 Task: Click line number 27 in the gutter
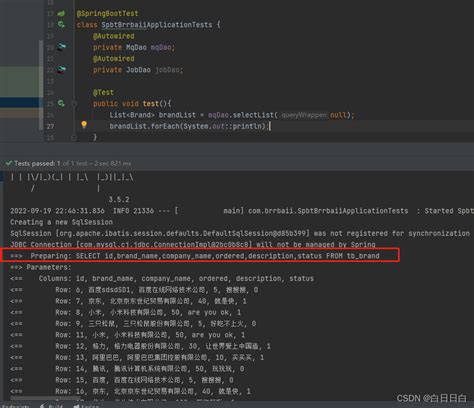[x=50, y=126]
